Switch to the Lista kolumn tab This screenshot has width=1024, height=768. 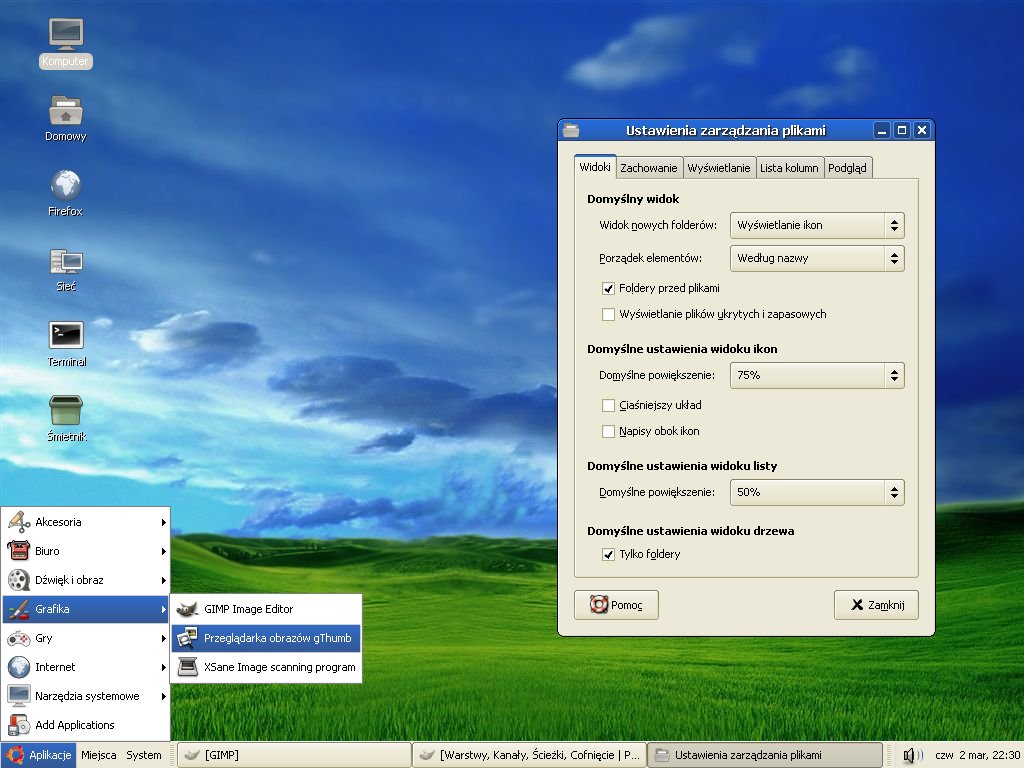789,168
